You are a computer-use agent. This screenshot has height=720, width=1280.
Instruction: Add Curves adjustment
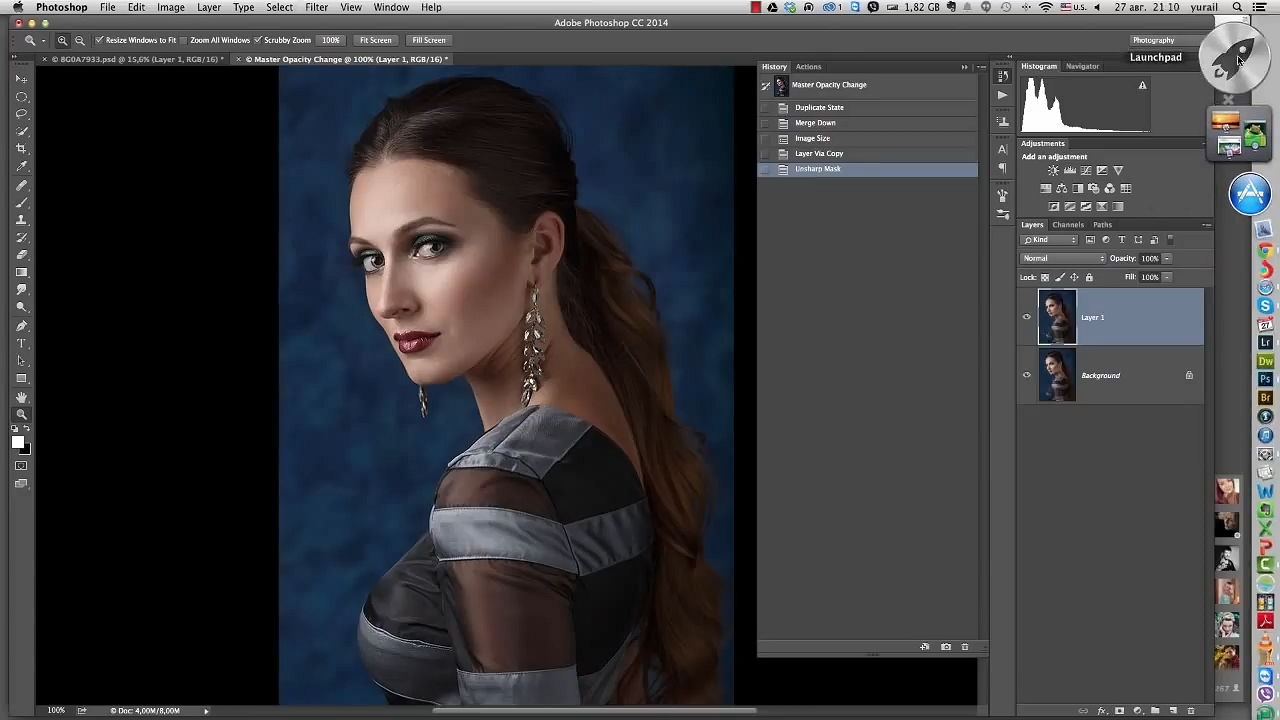pyautogui.click(x=1086, y=171)
